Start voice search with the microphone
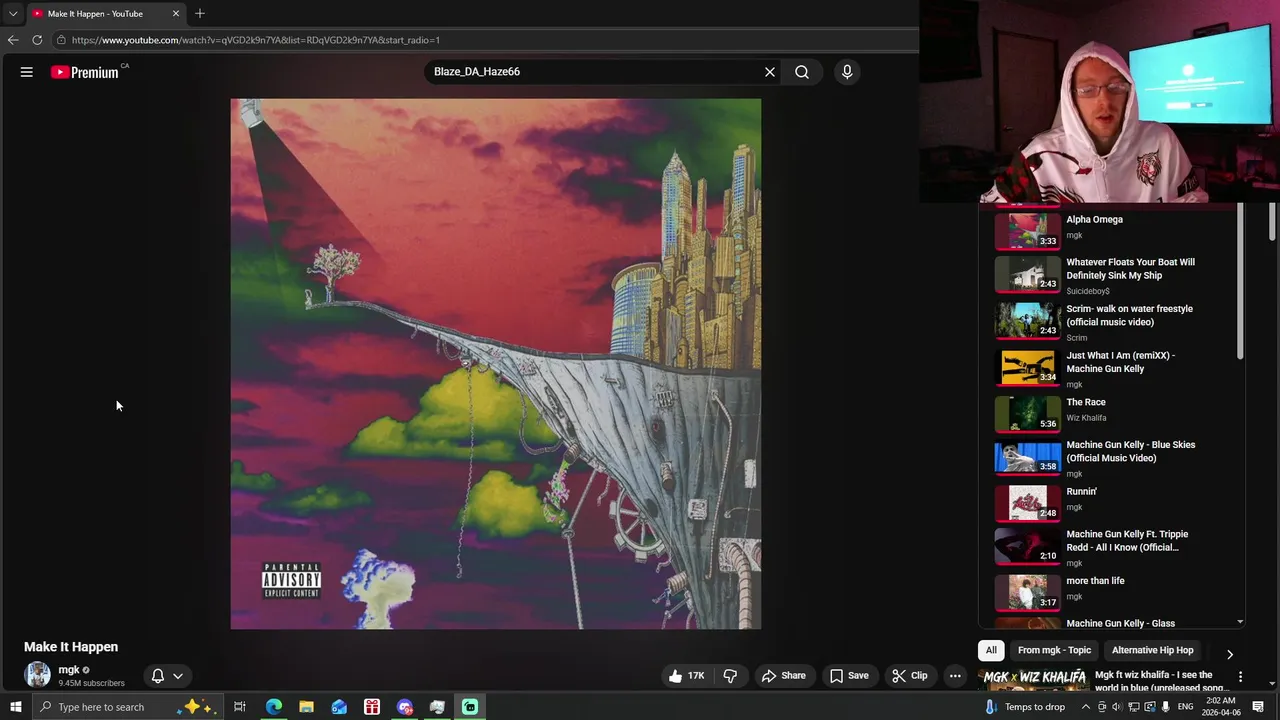Image resolution: width=1280 pixels, height=720 pixels. pyautogui.click(x=847, y=72)
